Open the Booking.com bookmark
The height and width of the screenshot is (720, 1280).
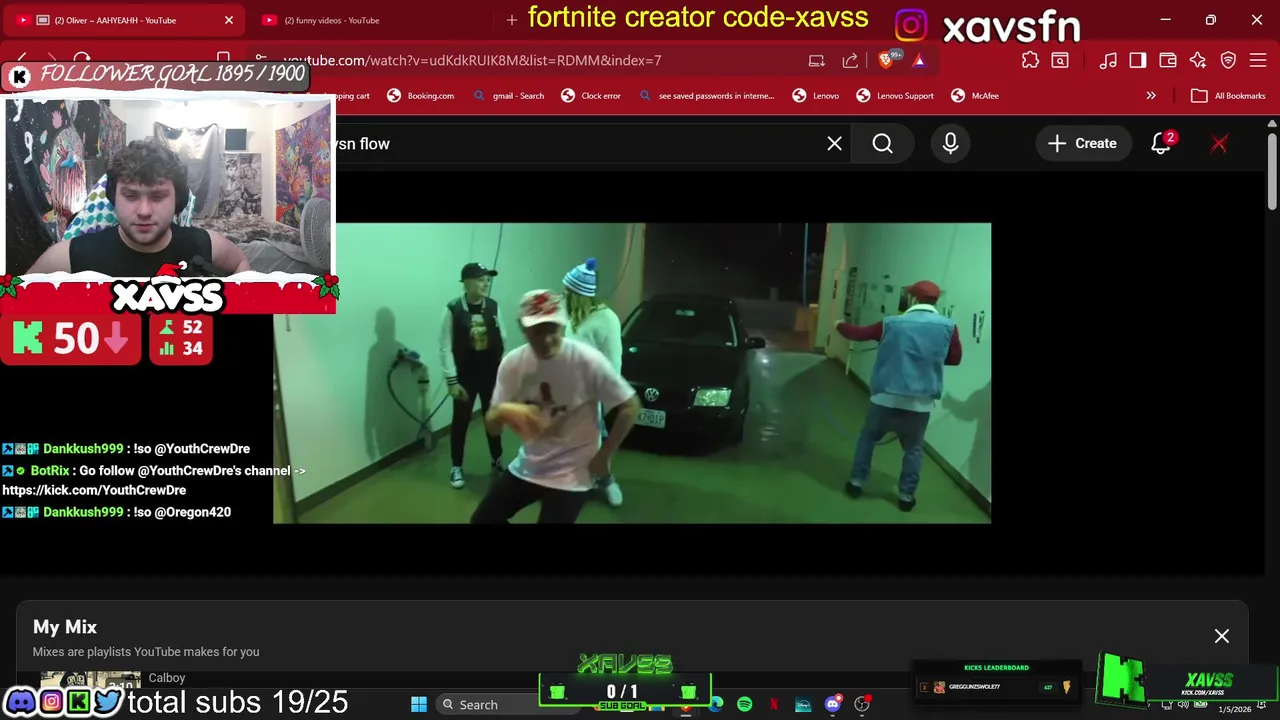coord(420,96)
